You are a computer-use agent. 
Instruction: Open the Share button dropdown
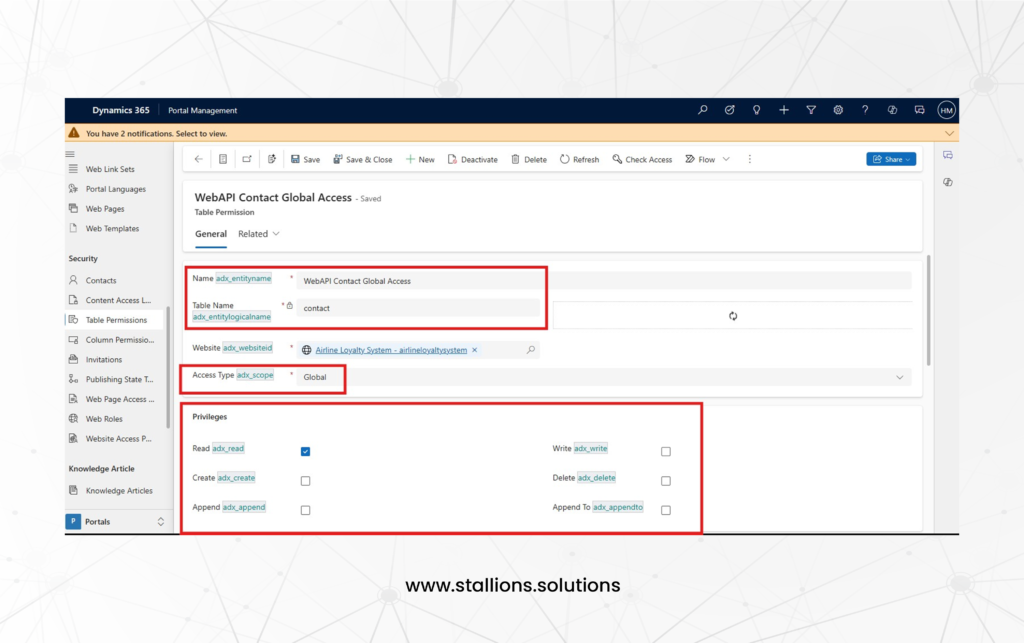pyautogui.click(x=891, y=159)
